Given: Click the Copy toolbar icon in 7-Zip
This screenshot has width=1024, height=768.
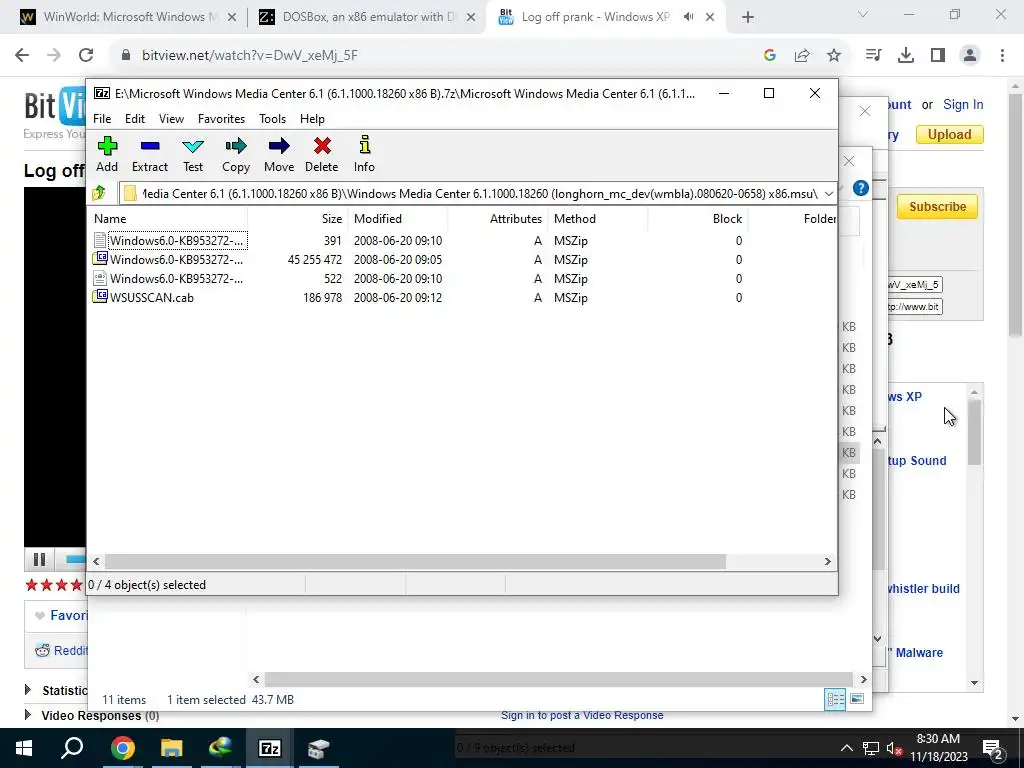Looking at the screenshot, I should coord(236,154).
